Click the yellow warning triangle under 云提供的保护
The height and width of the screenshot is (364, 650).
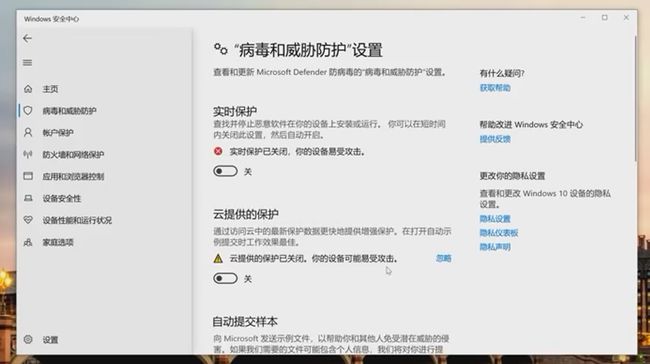[218, 259]
